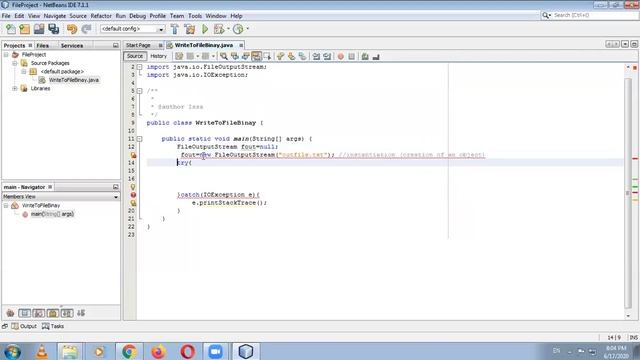Open Profile Project dropdown arrow
This screenshot has height=360, width=640.
click(x=247, y=29)
